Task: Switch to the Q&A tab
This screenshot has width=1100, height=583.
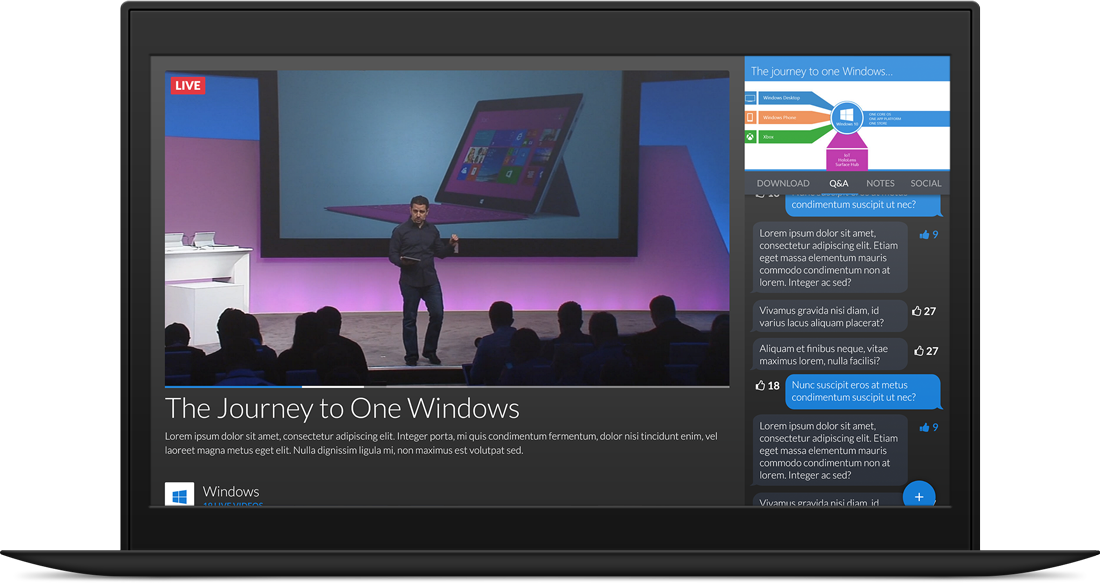Action: pos(838,183)
